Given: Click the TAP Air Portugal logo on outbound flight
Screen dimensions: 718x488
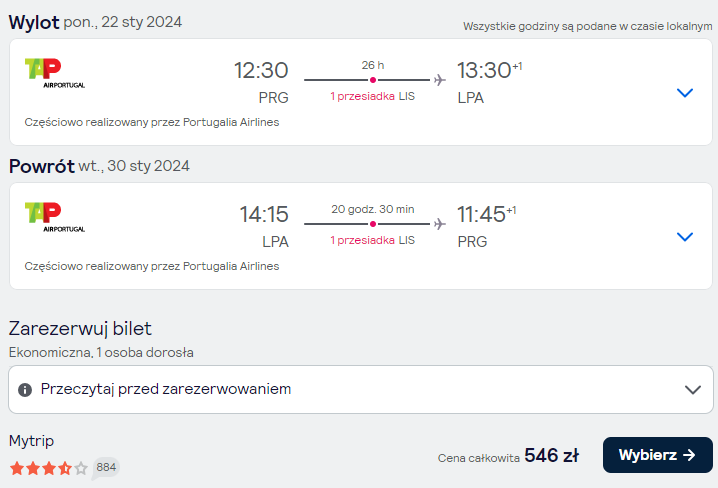Looking at the screenshot, I should (54, 73).
